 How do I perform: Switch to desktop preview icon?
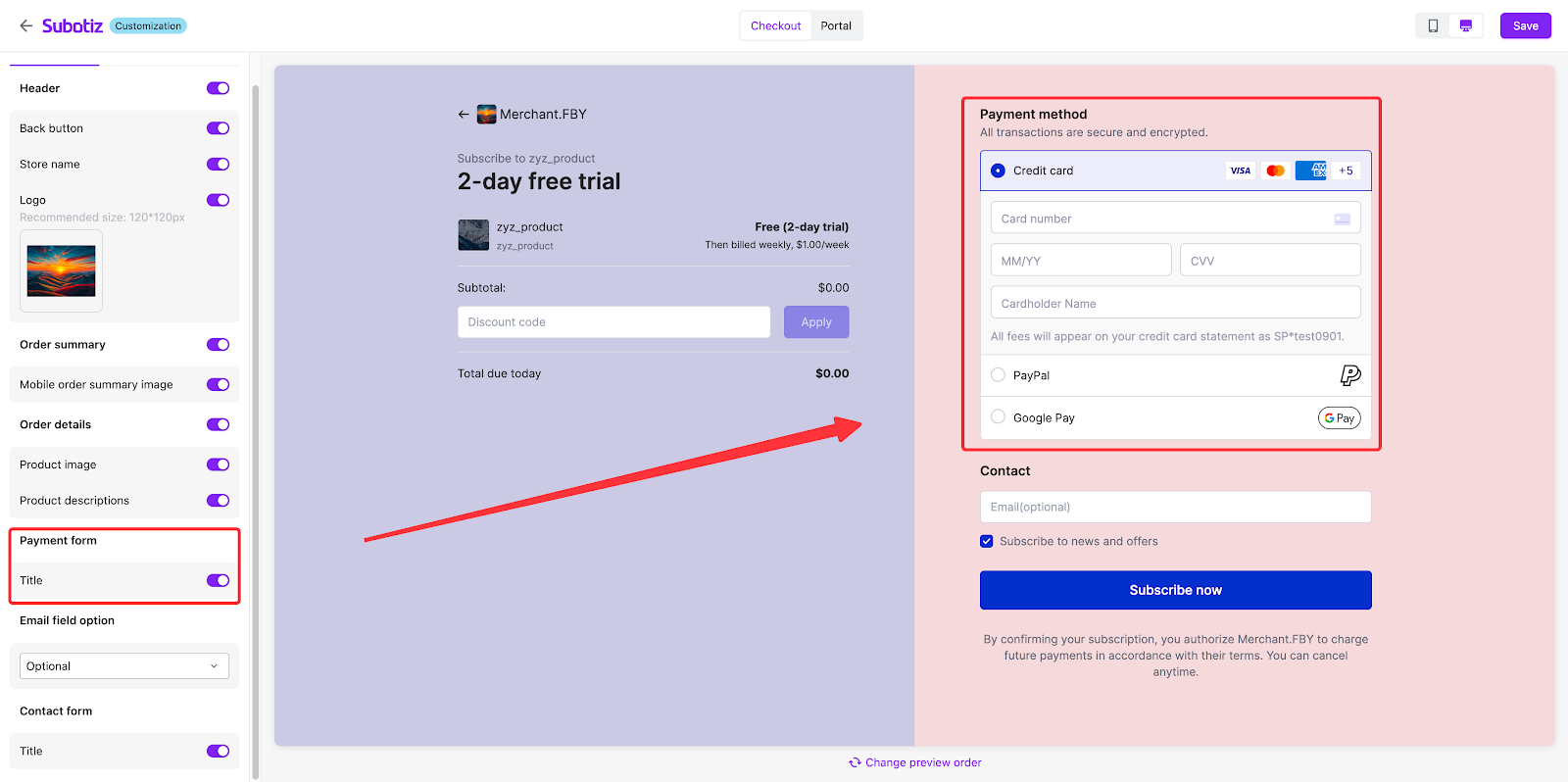click(x=1465, y=25)
